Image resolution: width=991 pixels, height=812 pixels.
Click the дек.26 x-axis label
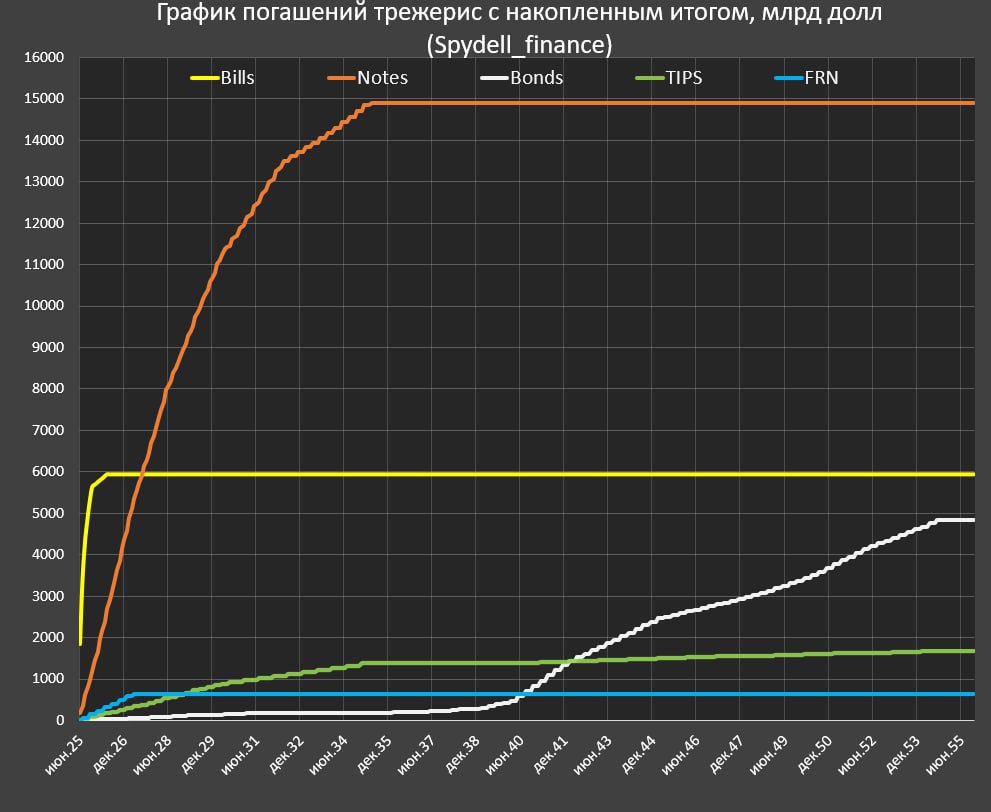pos(109,754)
